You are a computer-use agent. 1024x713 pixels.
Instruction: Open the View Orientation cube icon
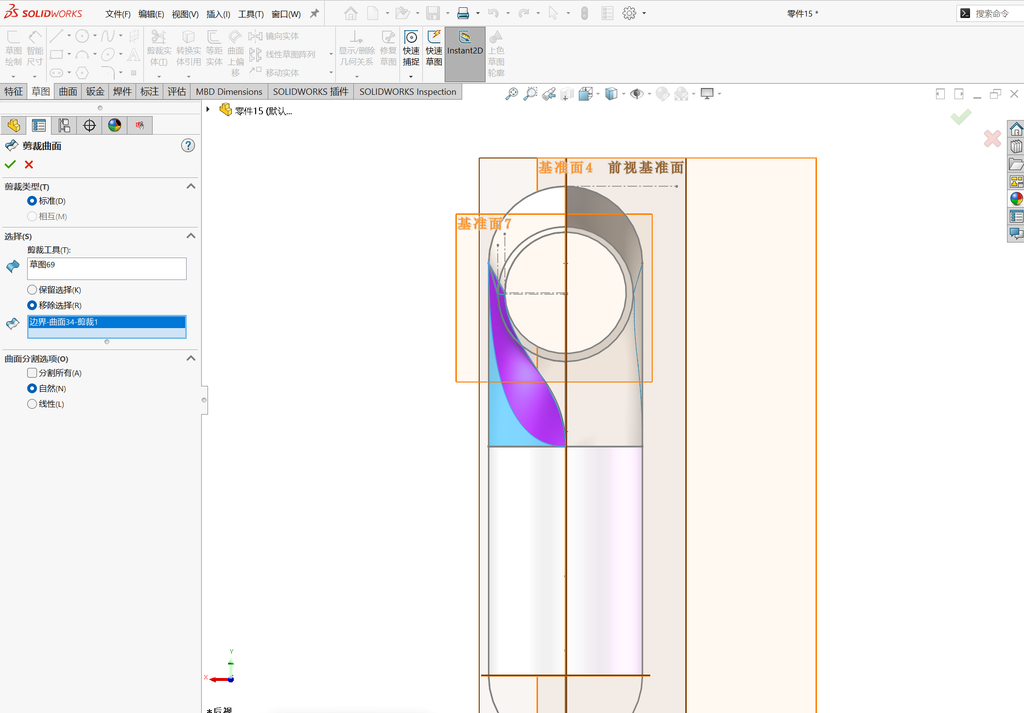[x=585, y=94]
